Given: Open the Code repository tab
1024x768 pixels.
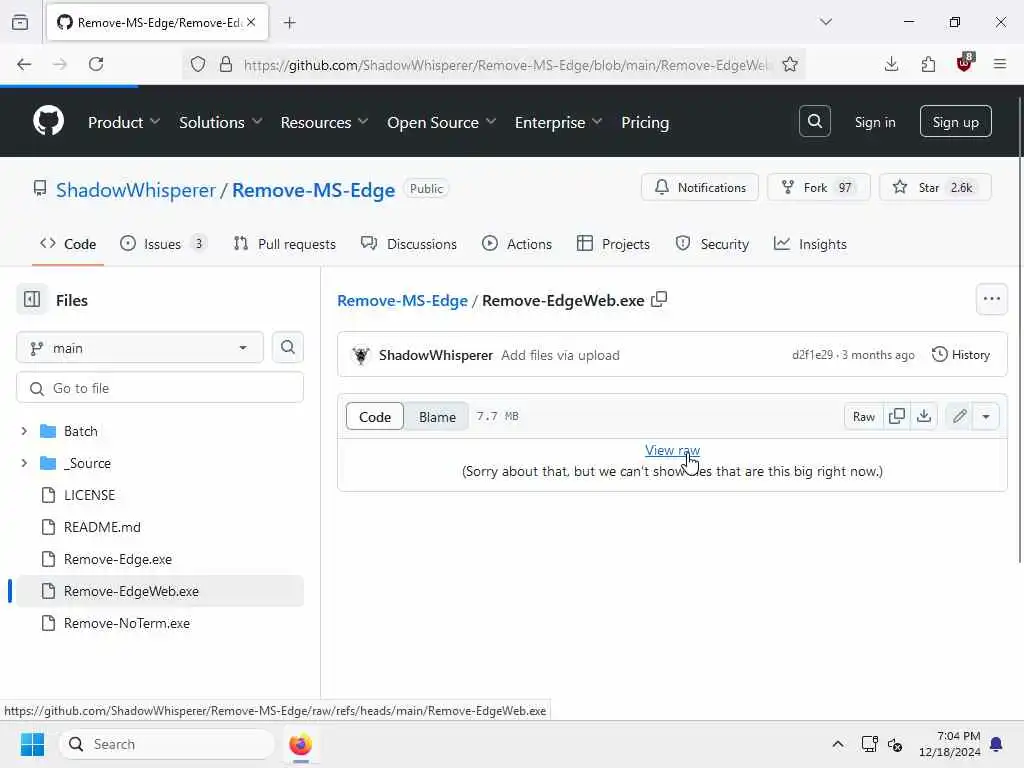Looking at the screenshot, I should (68, 244).
